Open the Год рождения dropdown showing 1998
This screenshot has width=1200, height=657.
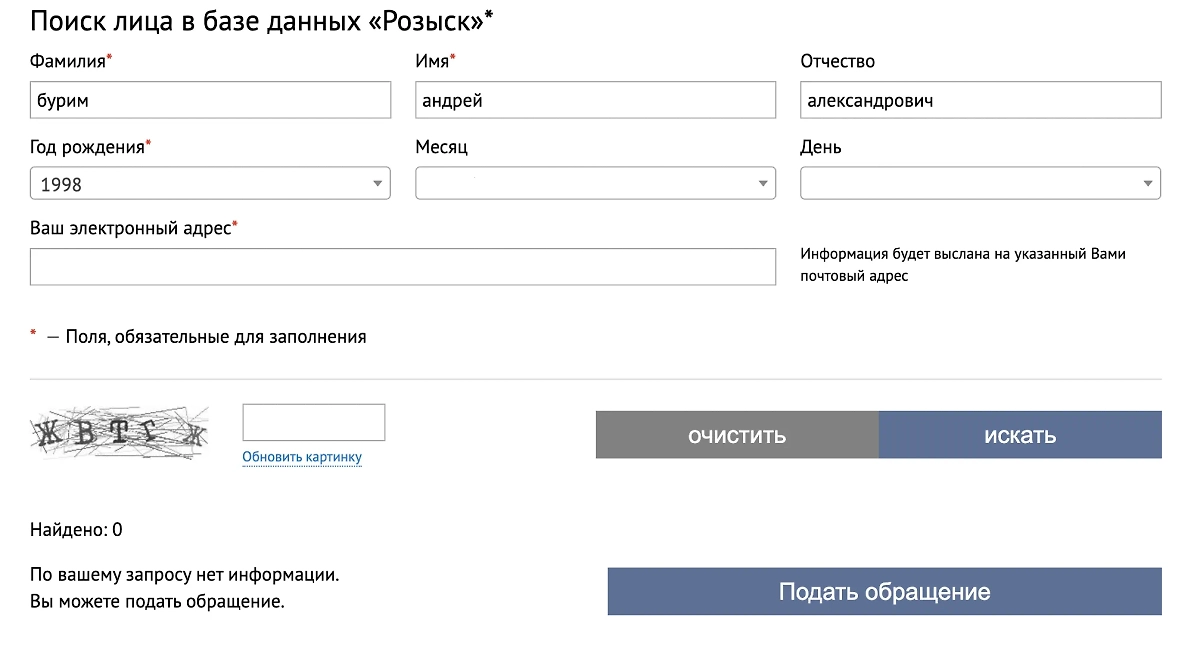[x=210, y=184]
